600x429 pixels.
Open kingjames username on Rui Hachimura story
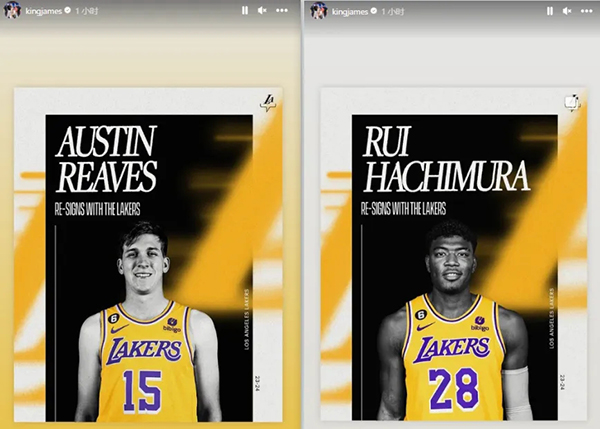pyautogui.click(x=352, y=10)
